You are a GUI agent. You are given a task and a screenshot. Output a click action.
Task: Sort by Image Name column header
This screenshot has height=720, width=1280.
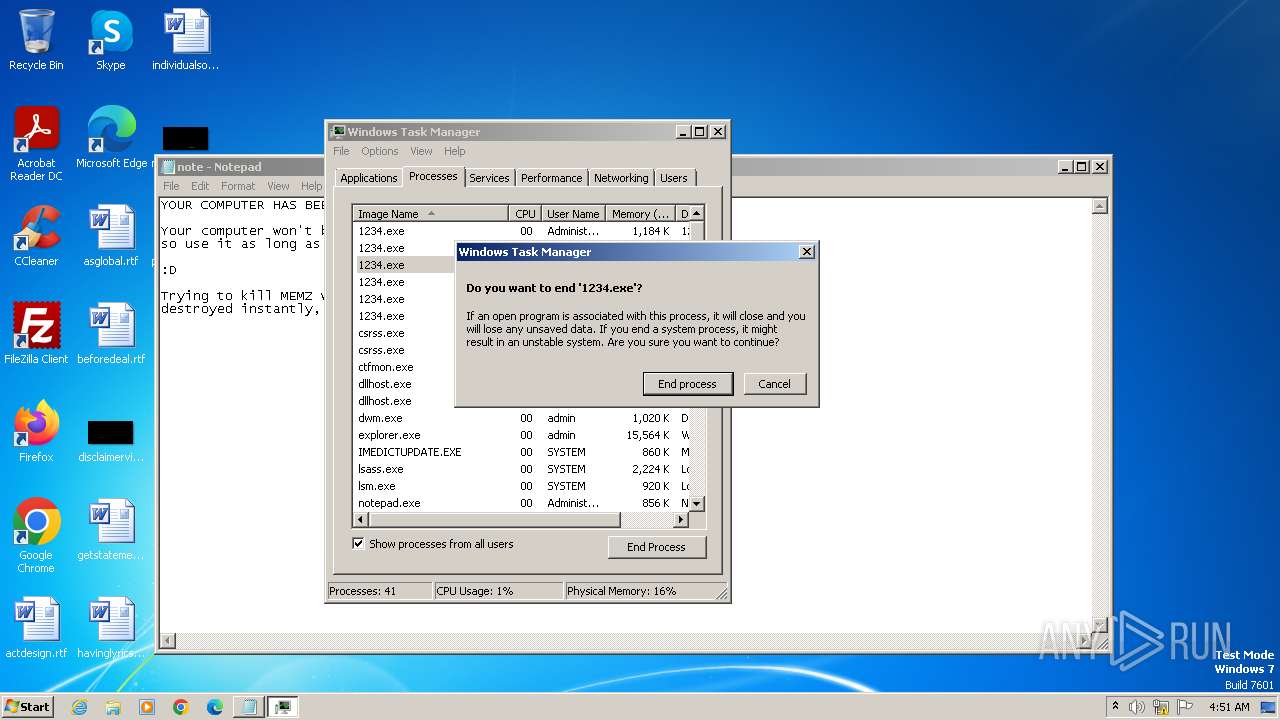431,213
